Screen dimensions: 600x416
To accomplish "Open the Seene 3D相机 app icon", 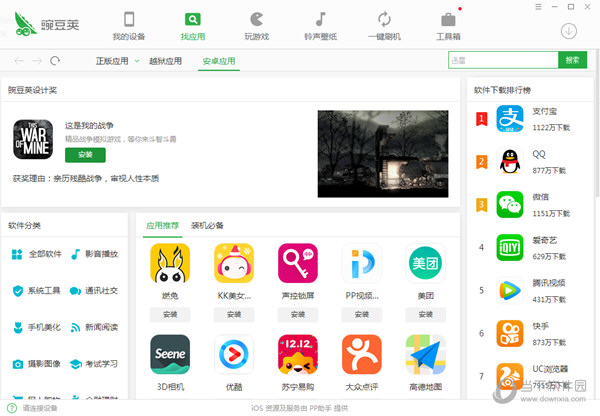I will (170, 354).
